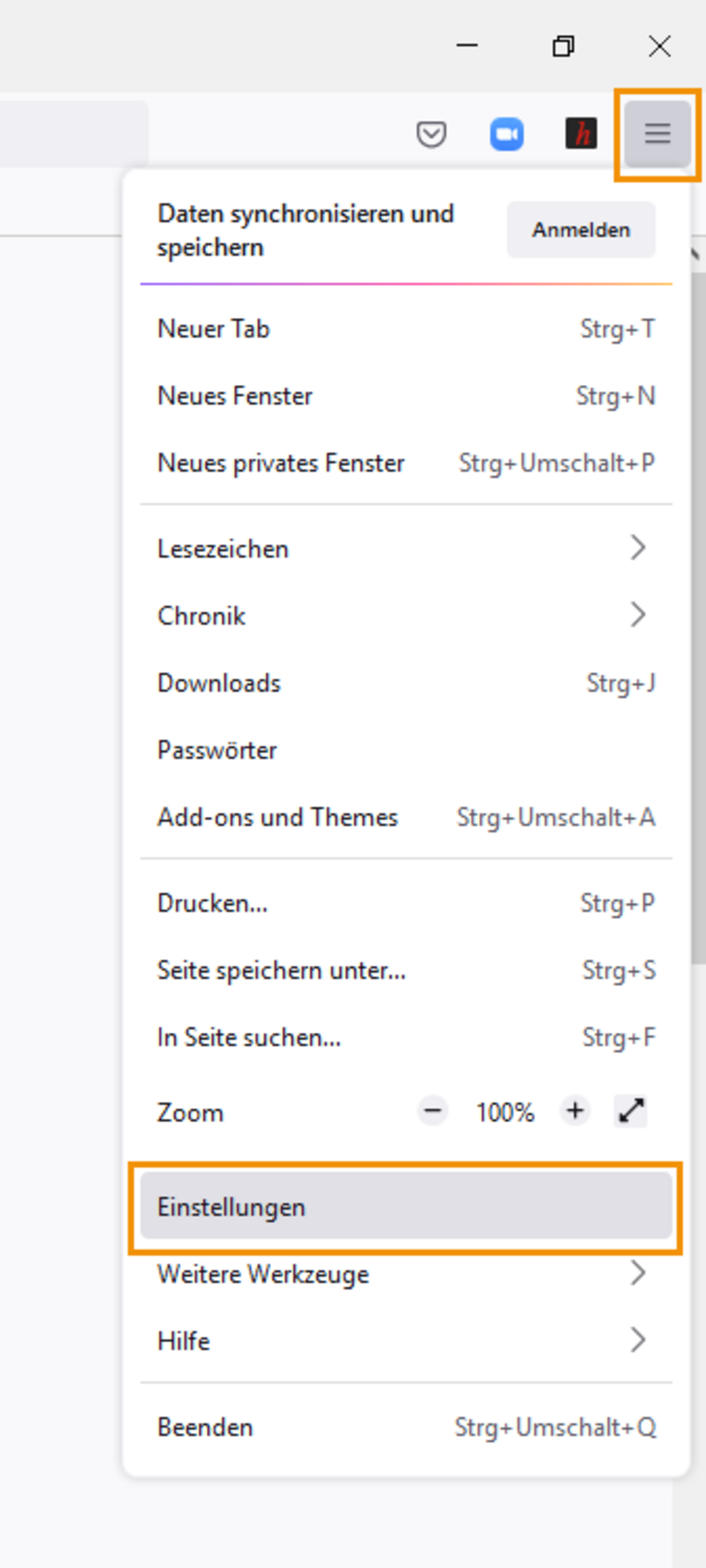Click the Anmelden button
The height and width of the screenshot is (1568, 706).
(581, 230)
